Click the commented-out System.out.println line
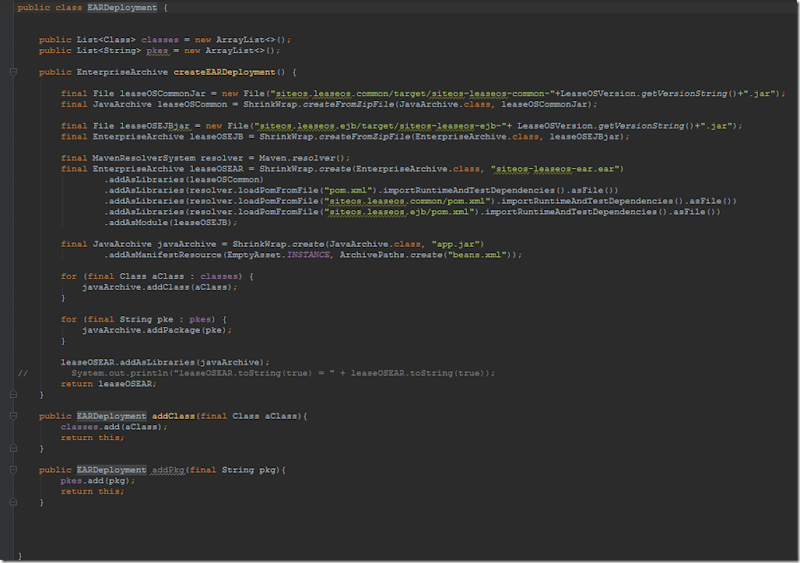 282,373
